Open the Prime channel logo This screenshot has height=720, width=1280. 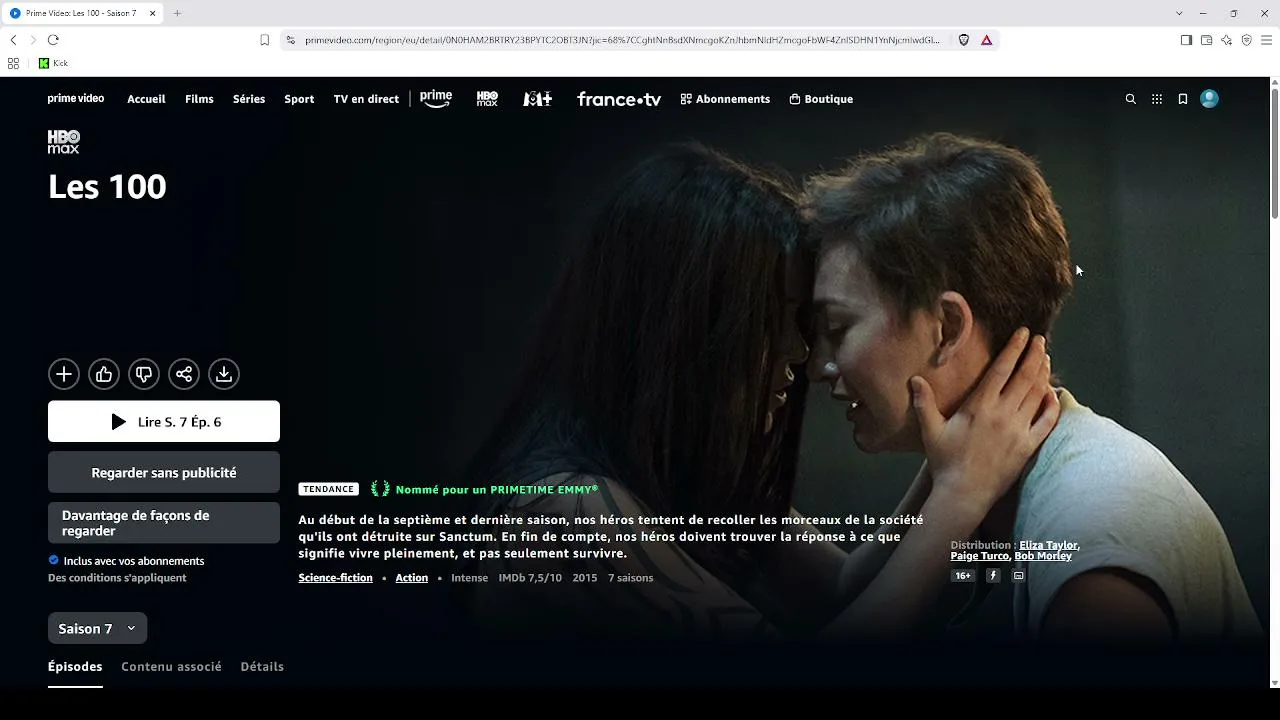pyautogui.click(x=436, y=99)
